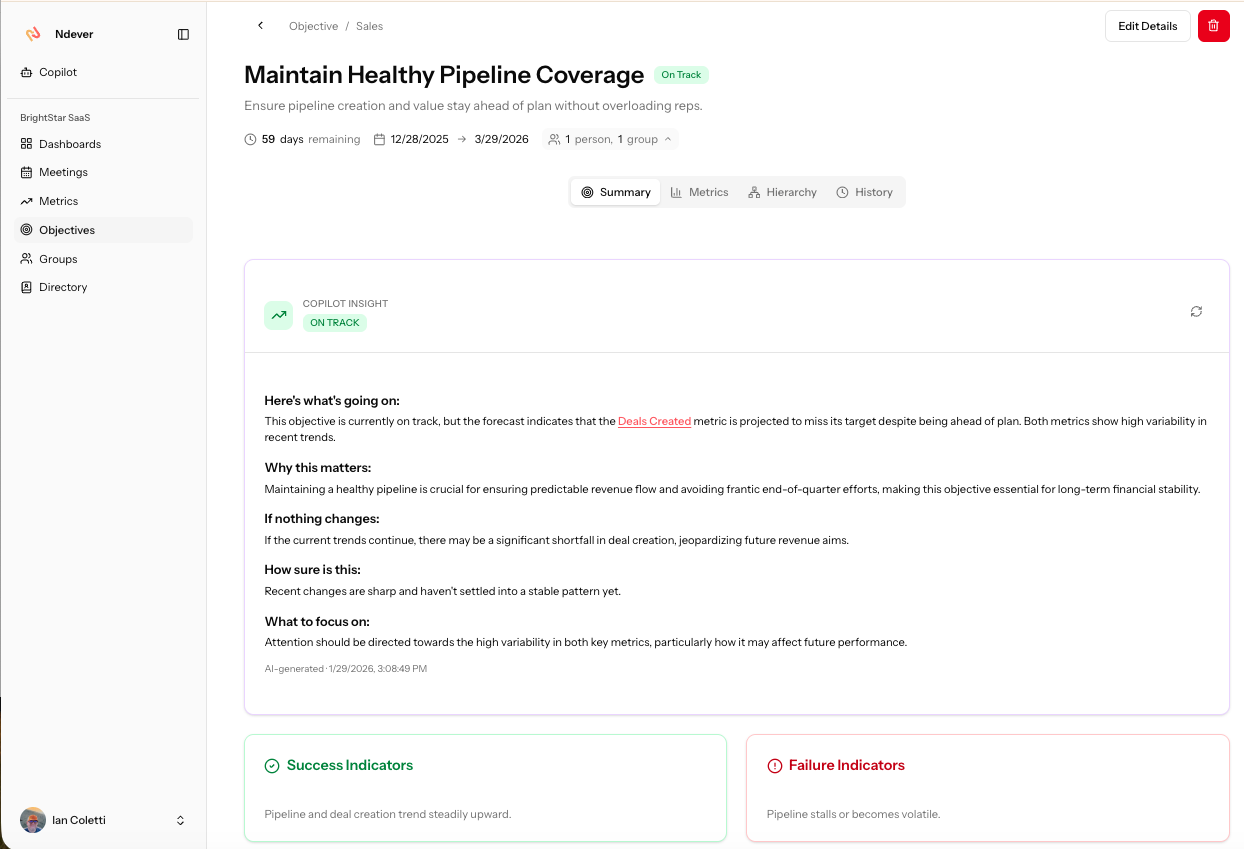Go back using the arrow above the breadcrumb

(x=260, y=25)
